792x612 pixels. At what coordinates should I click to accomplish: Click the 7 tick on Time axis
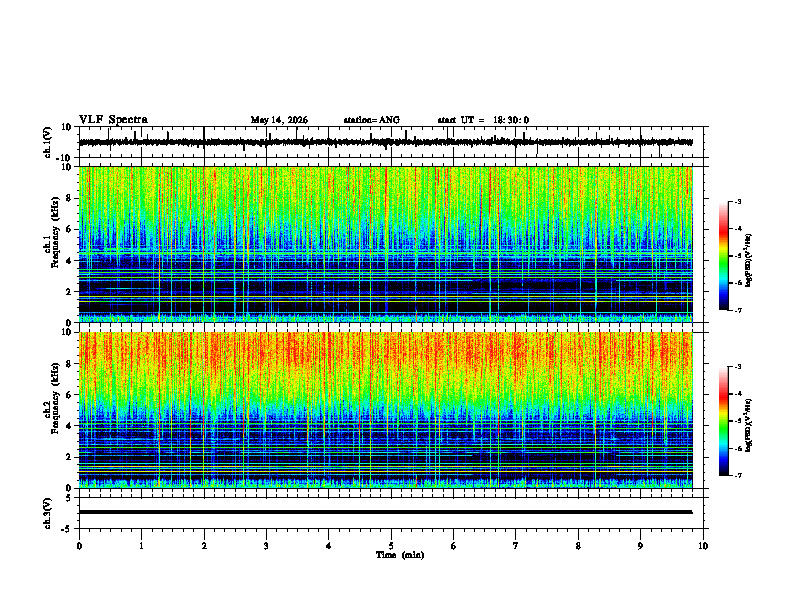tap(516, 546)
